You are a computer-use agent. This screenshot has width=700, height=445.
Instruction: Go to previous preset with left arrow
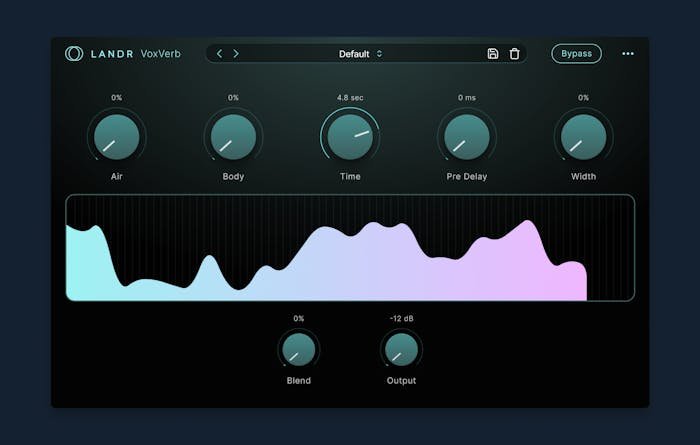219,54
